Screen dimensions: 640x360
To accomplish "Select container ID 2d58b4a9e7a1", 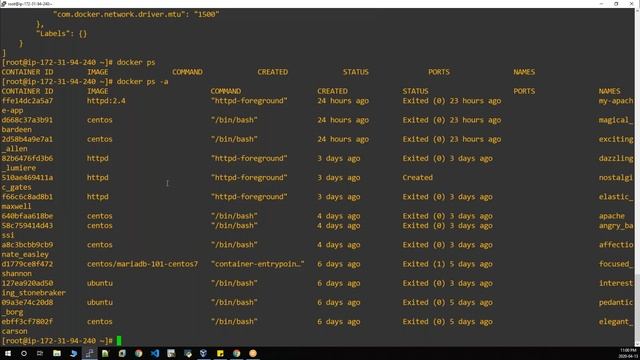I will click(27, 139).
